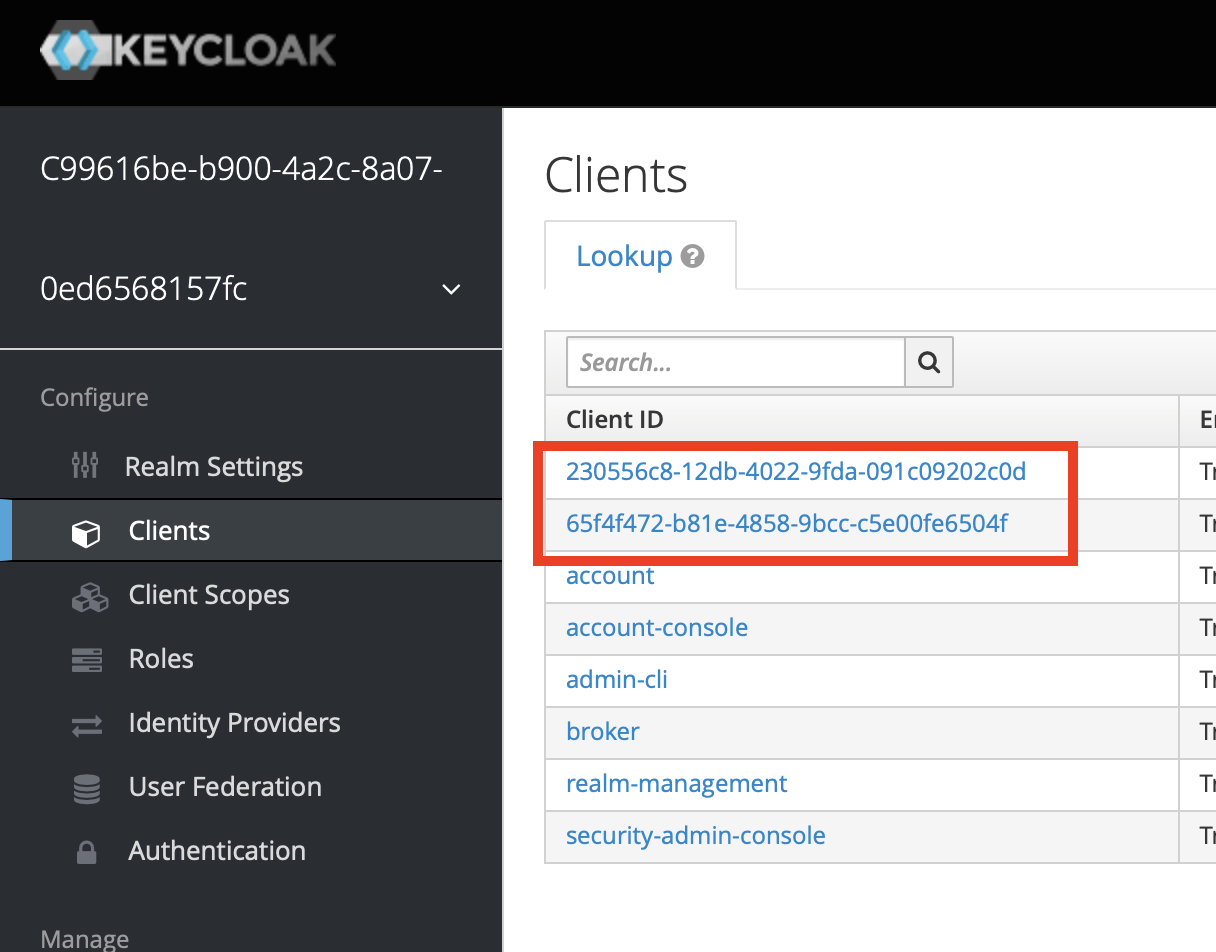
Task: Open Client Scopes in sidebar
Action: pos(209,595)
